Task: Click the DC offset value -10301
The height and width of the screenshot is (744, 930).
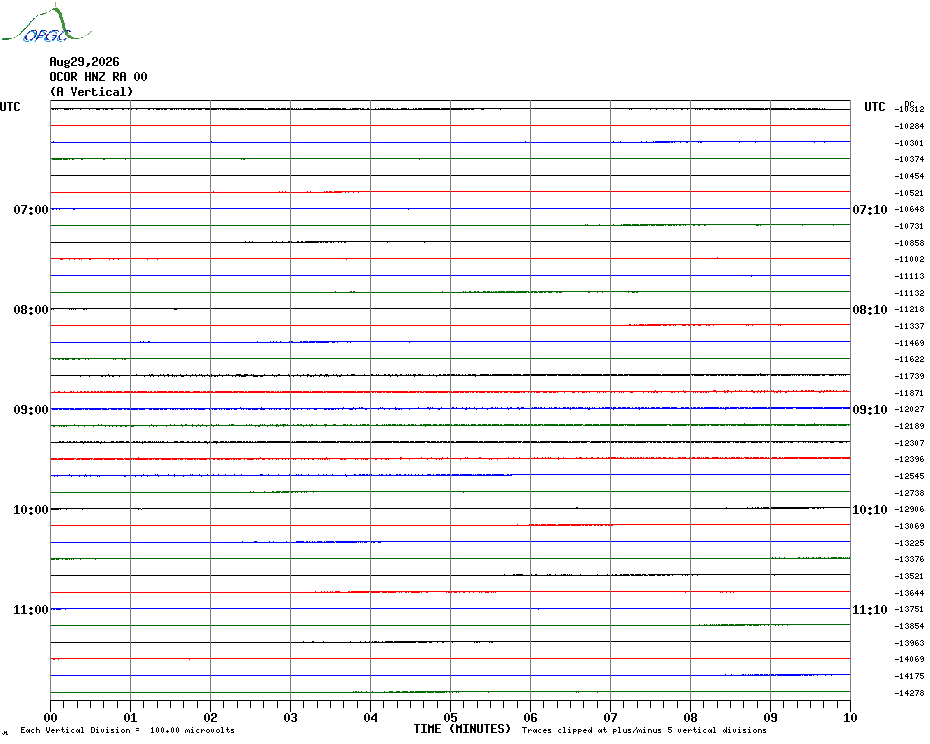Action: (x=909, y=143)
